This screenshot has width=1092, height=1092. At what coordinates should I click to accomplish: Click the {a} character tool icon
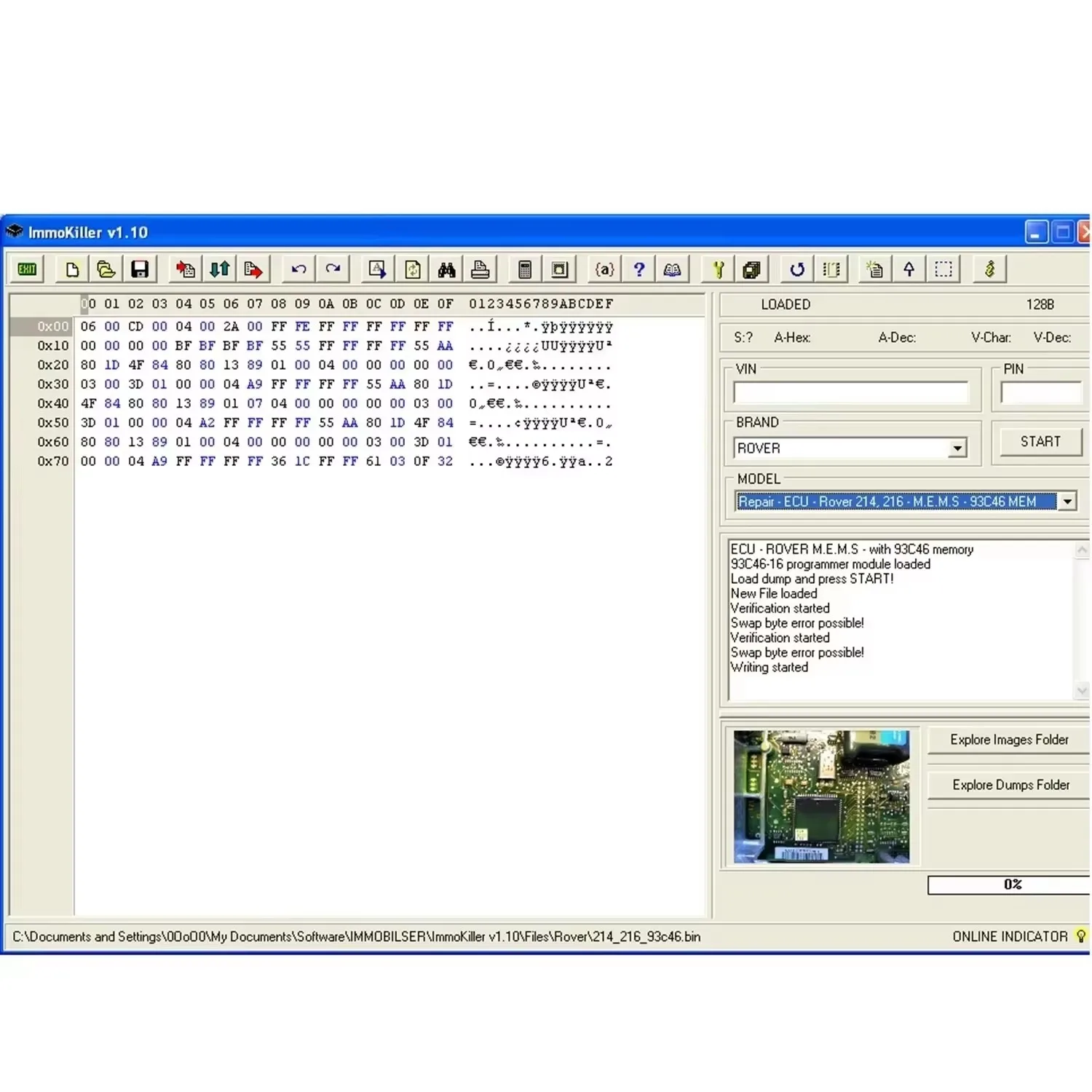click(x=604, y=269)
